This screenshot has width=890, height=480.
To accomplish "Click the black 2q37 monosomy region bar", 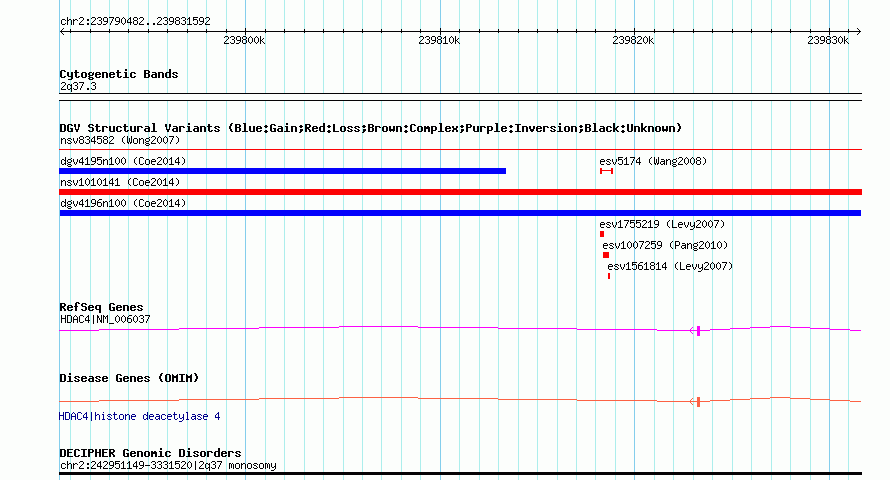I will pos(460,473).
